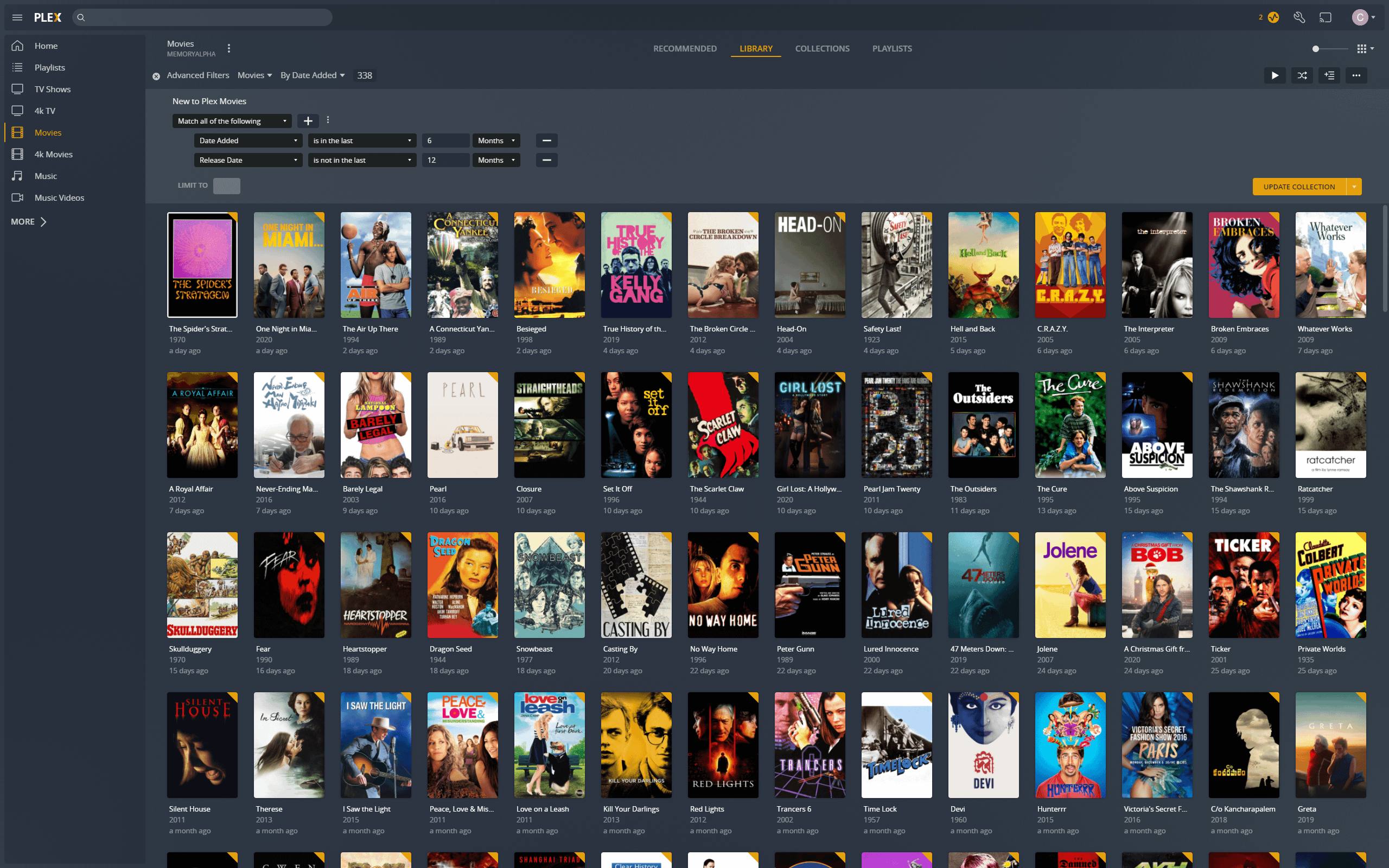The width and height of the screenshot is (1389, 868).
Task: Click the Broken Embraces title link
Action: point(1240,329)
